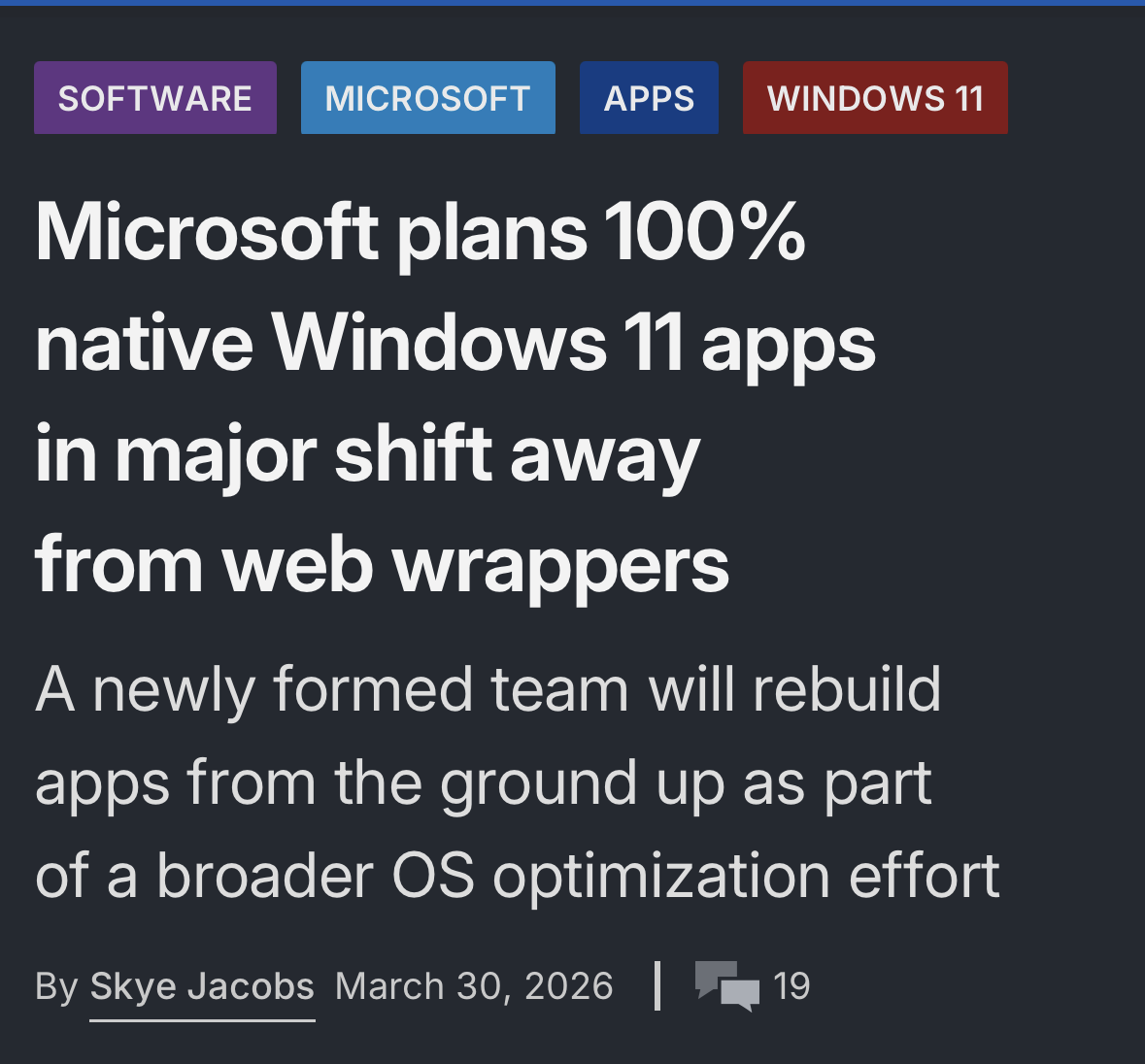1145x1064 pixels.
Task: Click the "By" byline label
Action: [55, 986]
